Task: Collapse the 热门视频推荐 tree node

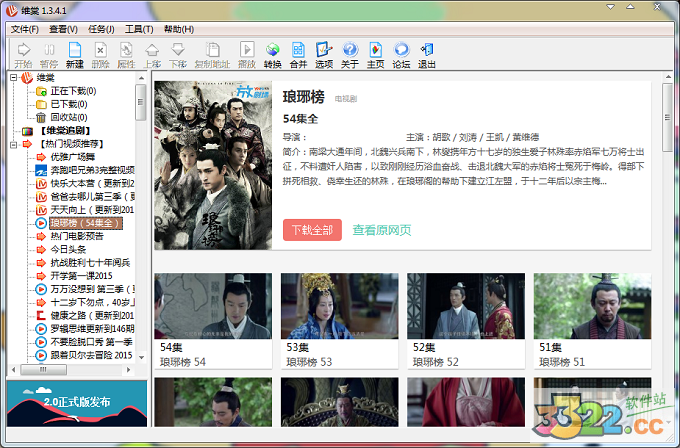Action: (14, 144)
